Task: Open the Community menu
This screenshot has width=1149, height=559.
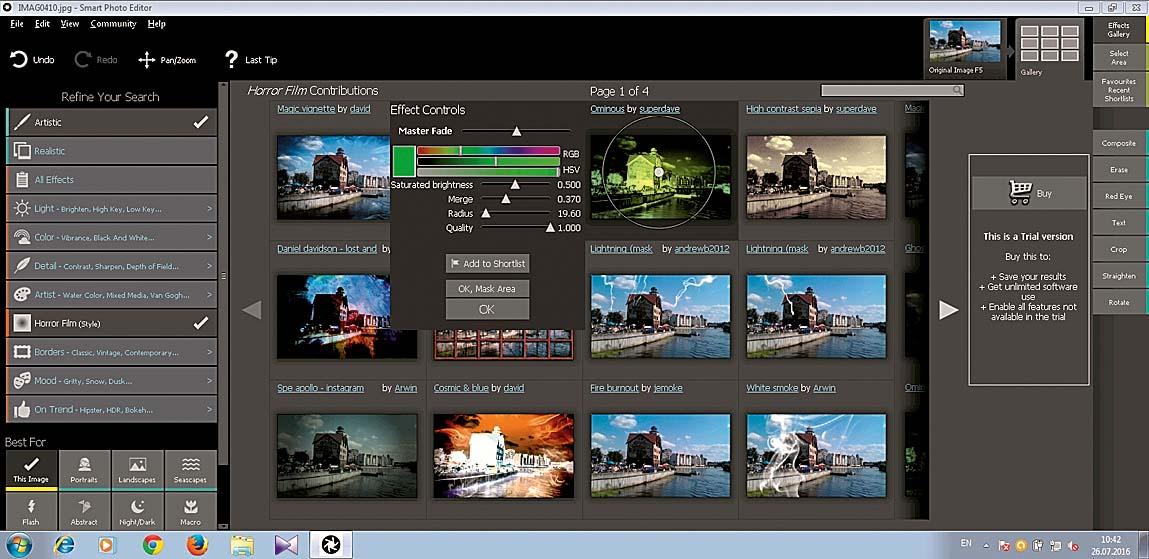Action: [112, 23]
